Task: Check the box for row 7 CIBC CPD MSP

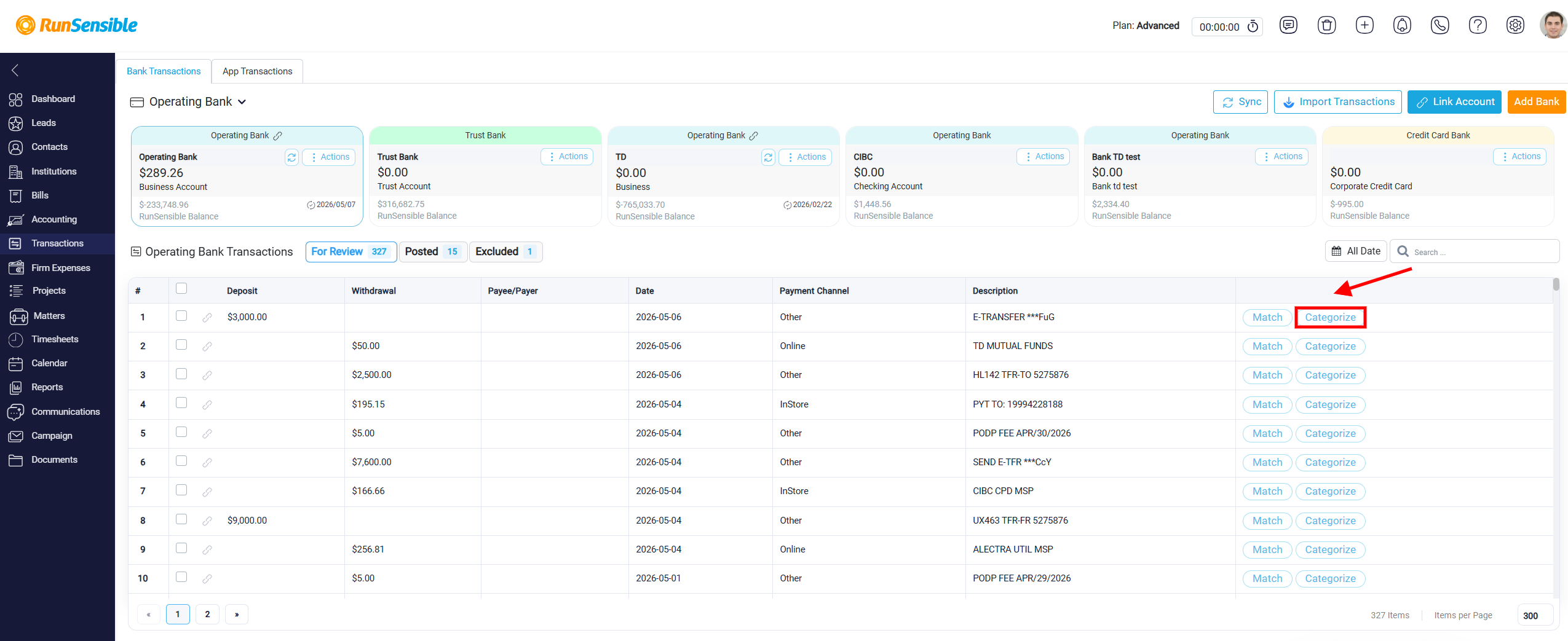Action: point(181,490)
